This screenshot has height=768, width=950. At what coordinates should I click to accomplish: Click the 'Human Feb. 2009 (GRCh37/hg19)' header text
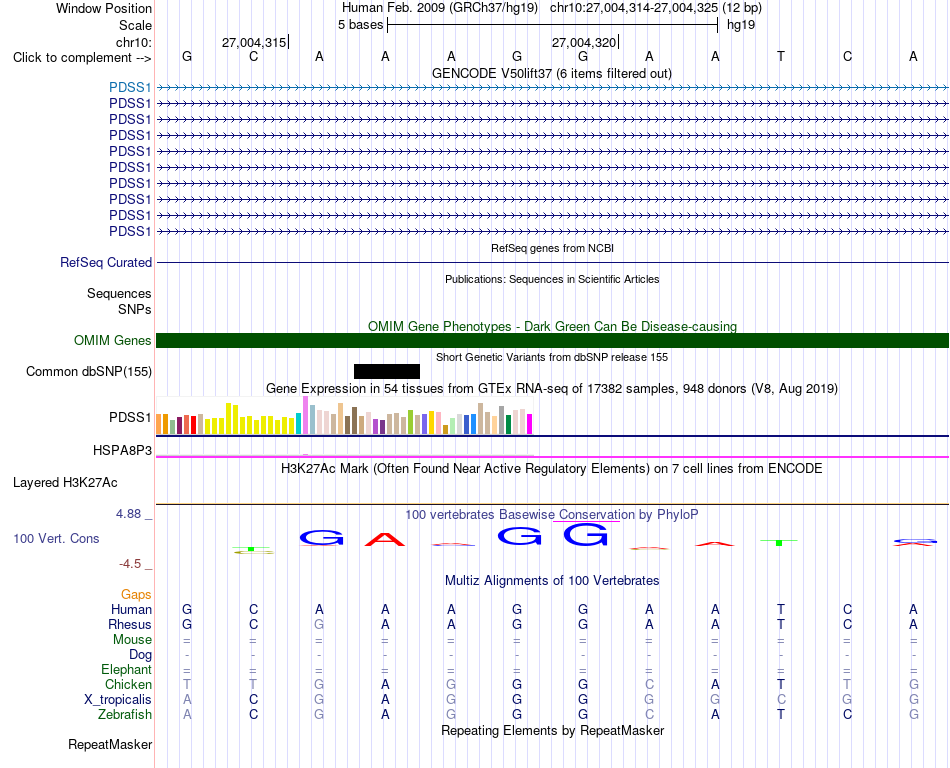[440, 8]
